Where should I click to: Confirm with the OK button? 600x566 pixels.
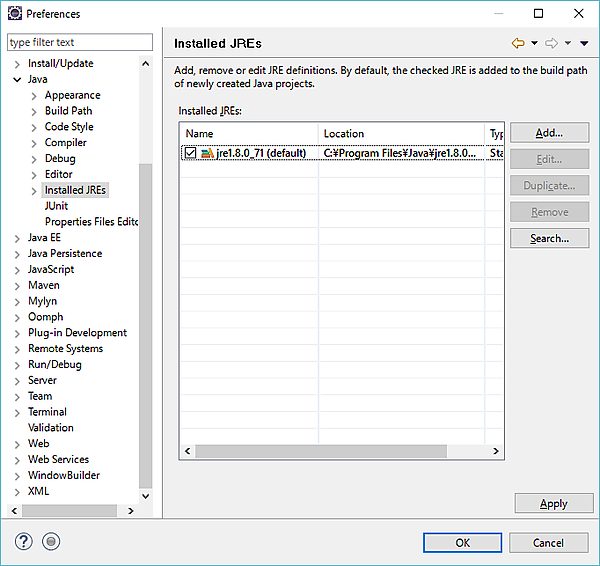point(462,543)
